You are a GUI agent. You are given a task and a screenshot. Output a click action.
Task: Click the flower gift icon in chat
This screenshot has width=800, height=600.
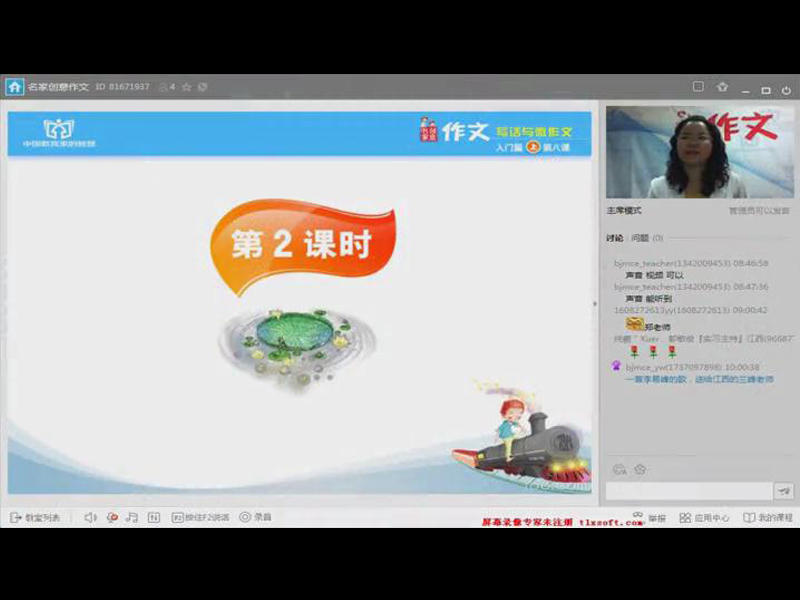click(639, 469)
